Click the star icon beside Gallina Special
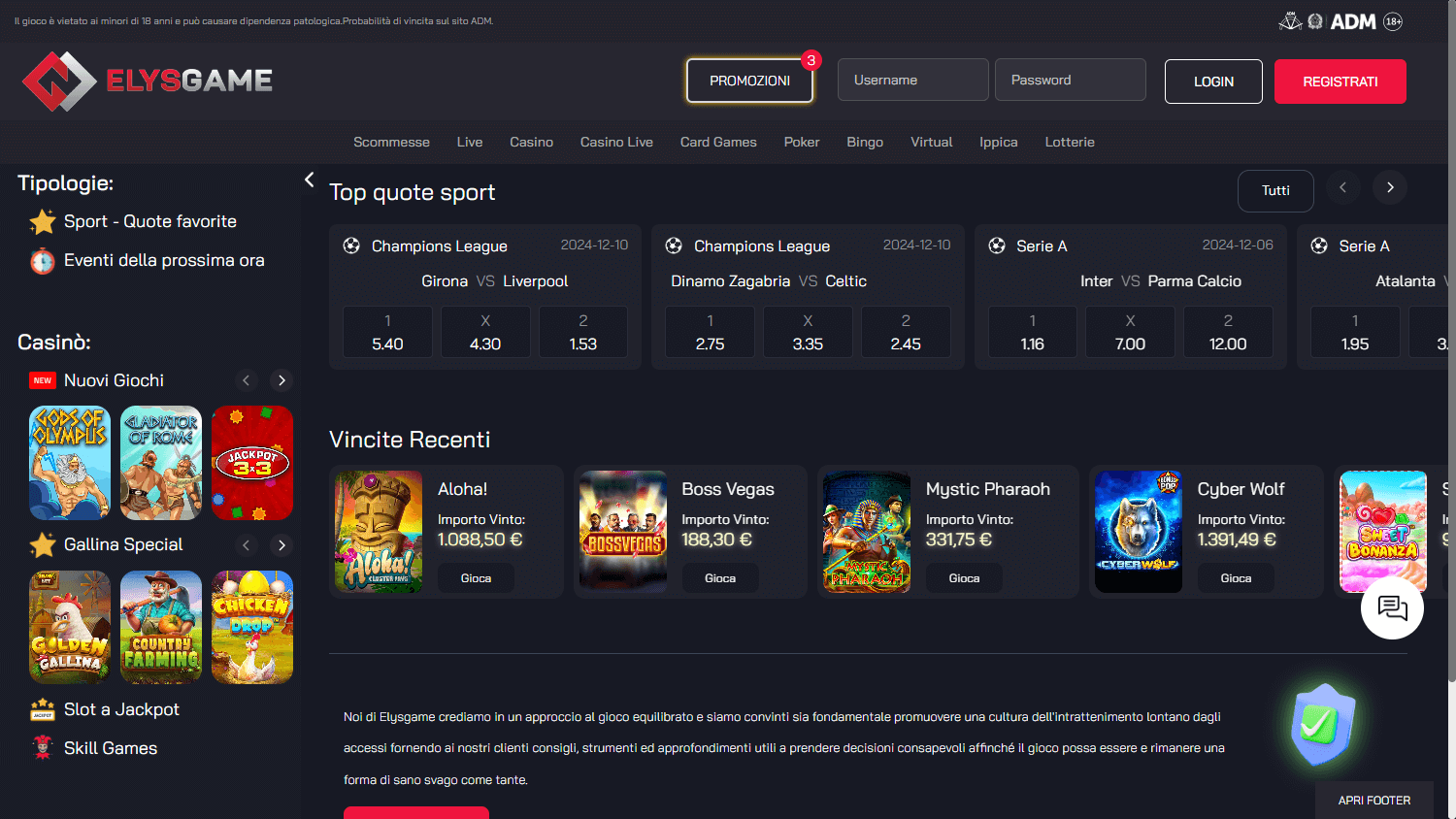1456x819 pixels. (x=43, y=545)
